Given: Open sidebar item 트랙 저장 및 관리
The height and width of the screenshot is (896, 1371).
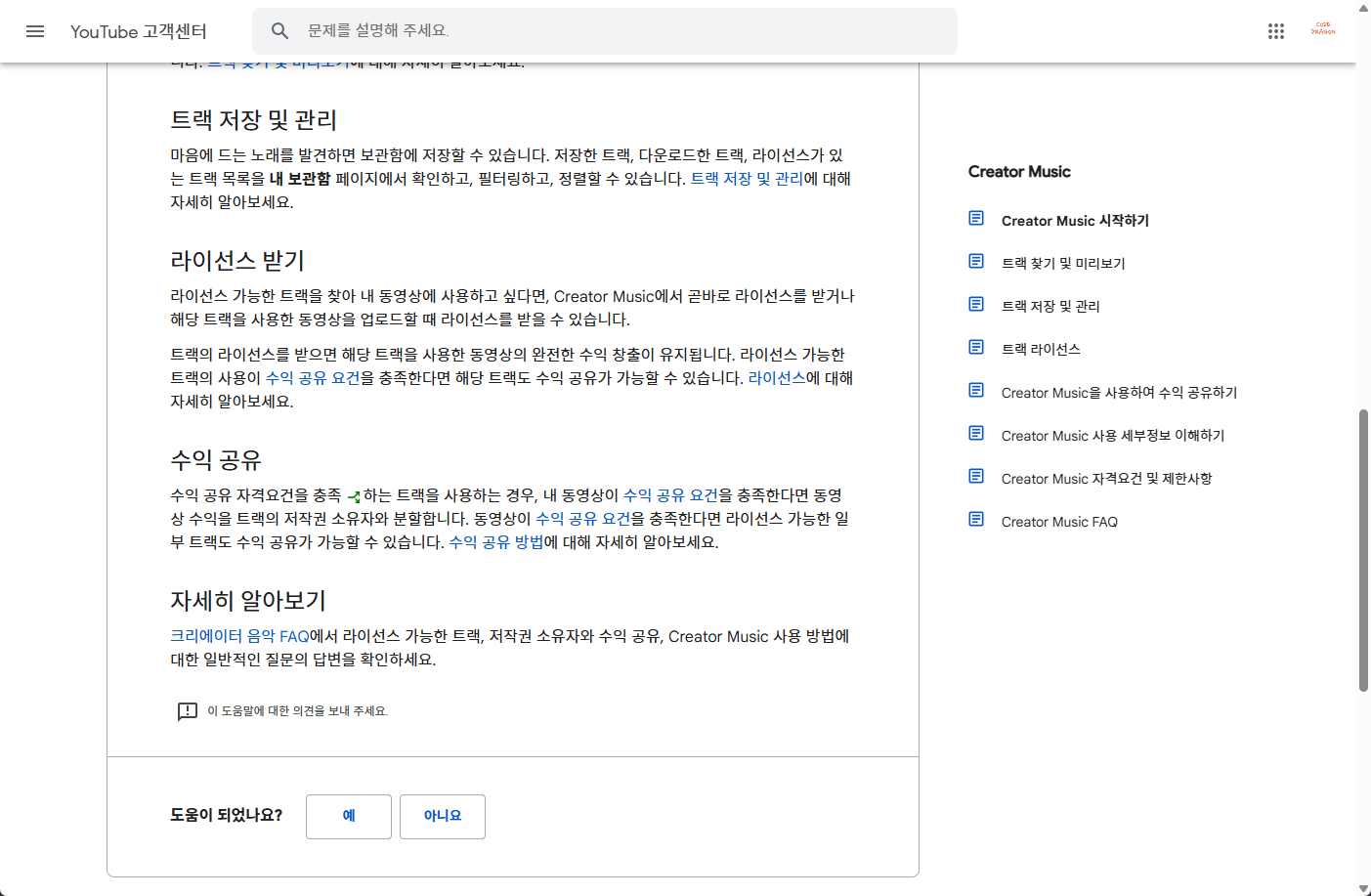Looking at the screenshot, I should (1050, 307).
